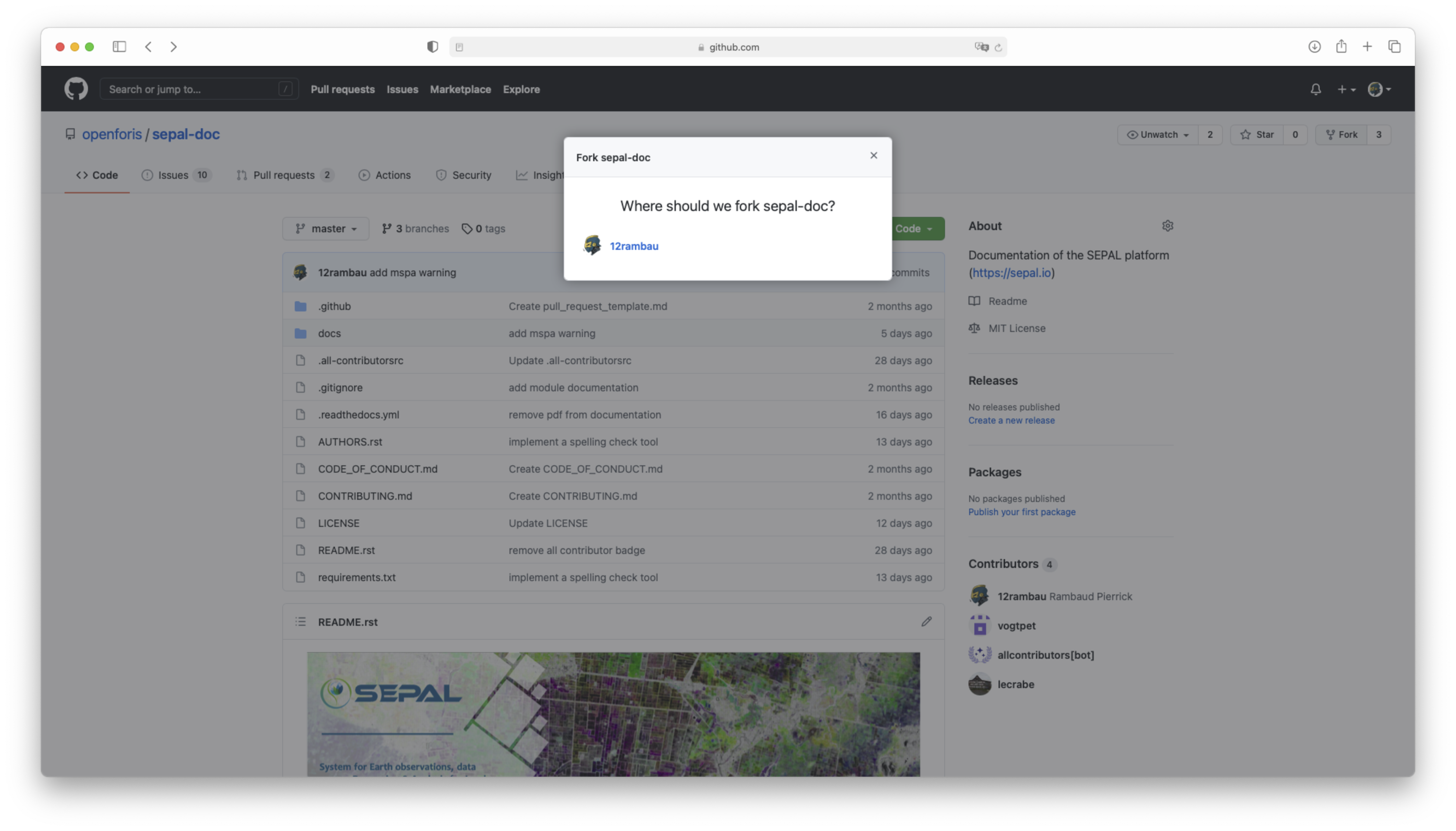The image size is (1456, 831).
Task: Click the Safari share icon
Action: point(1341,47)
